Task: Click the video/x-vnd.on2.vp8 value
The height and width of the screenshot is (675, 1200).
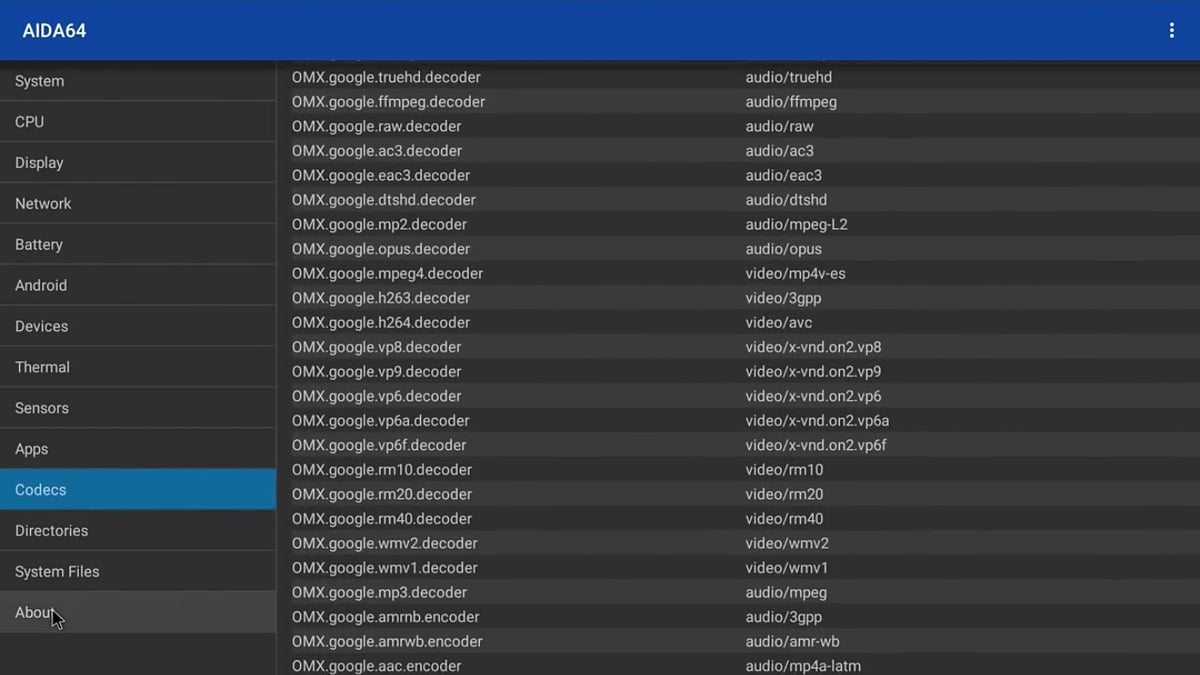Action: point(813,347)
